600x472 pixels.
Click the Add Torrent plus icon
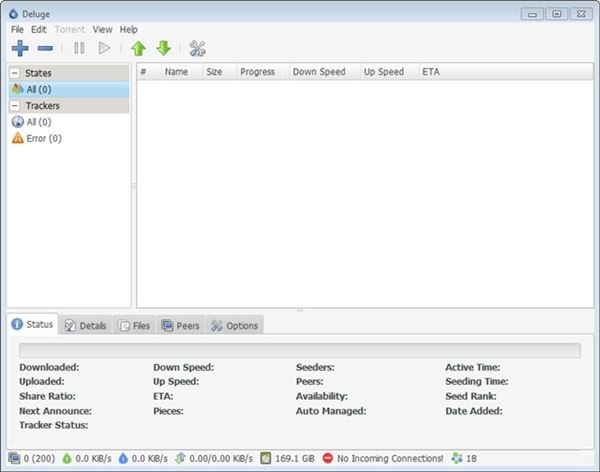tap(19, 48)
